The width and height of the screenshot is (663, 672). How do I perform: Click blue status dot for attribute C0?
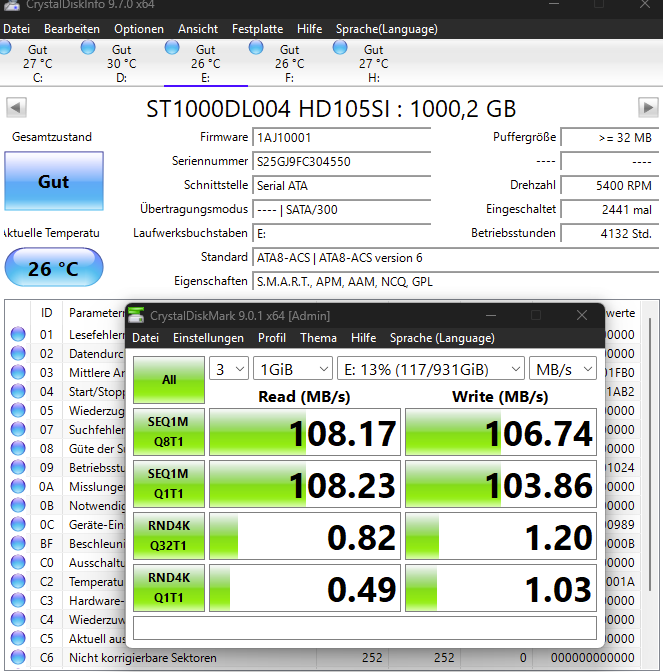pos(18,562)
